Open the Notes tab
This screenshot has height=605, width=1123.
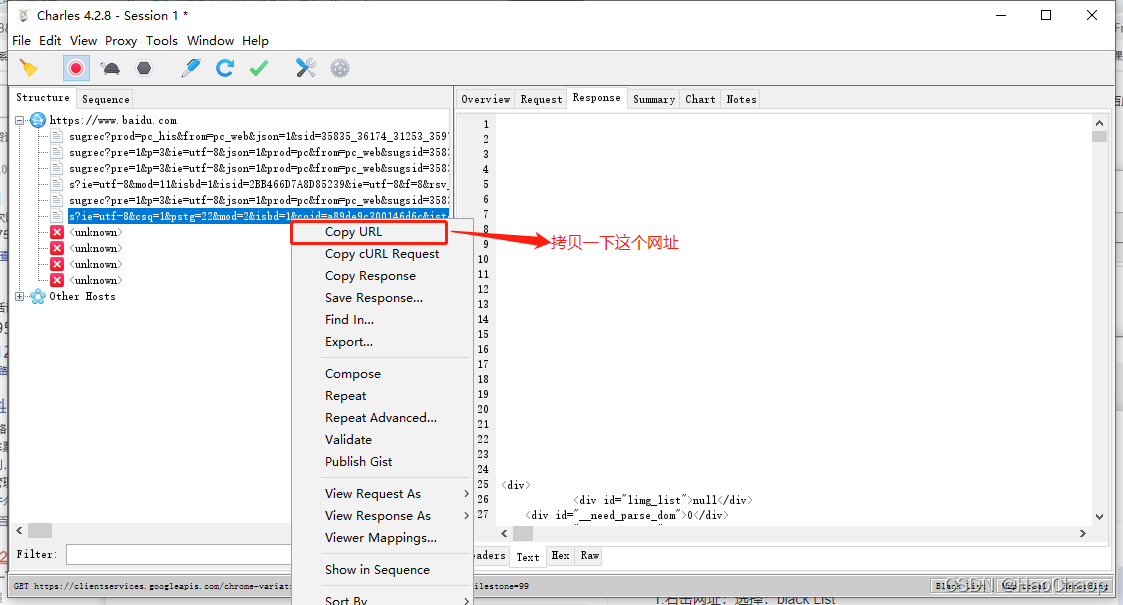click(741, 100)
